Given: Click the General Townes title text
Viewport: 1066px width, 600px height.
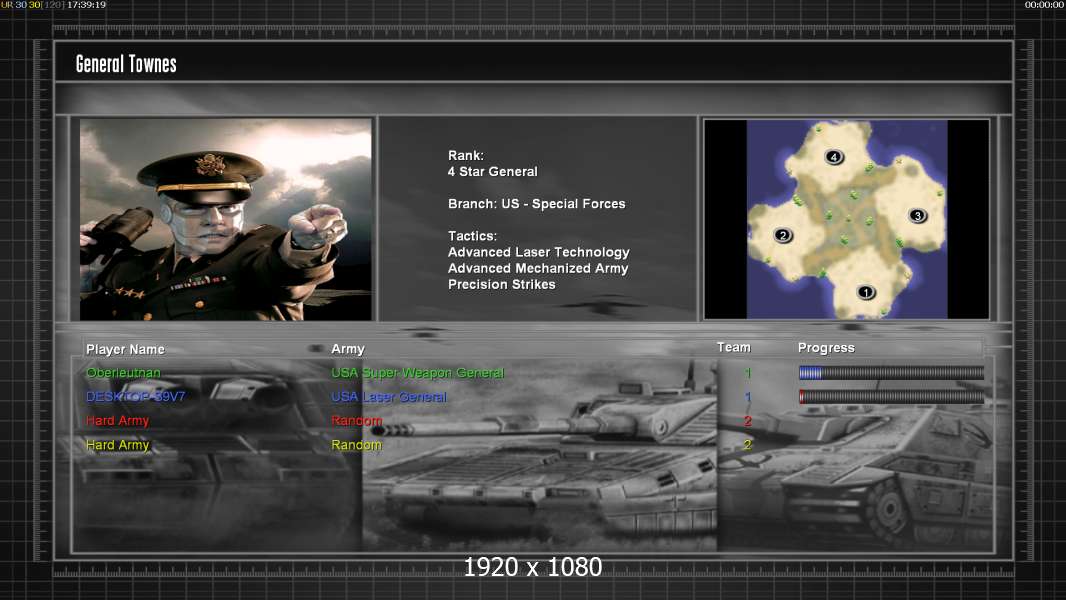Looking at the screenshot, I should 126,64.
